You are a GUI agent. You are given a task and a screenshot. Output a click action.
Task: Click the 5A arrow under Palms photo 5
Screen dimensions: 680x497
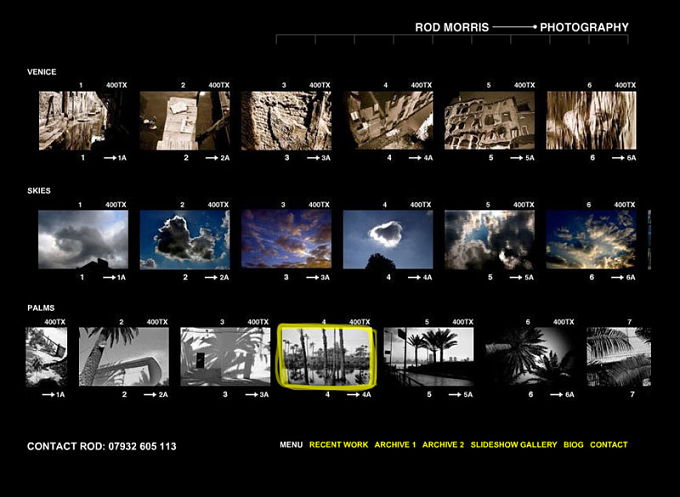tap(461, 395)
